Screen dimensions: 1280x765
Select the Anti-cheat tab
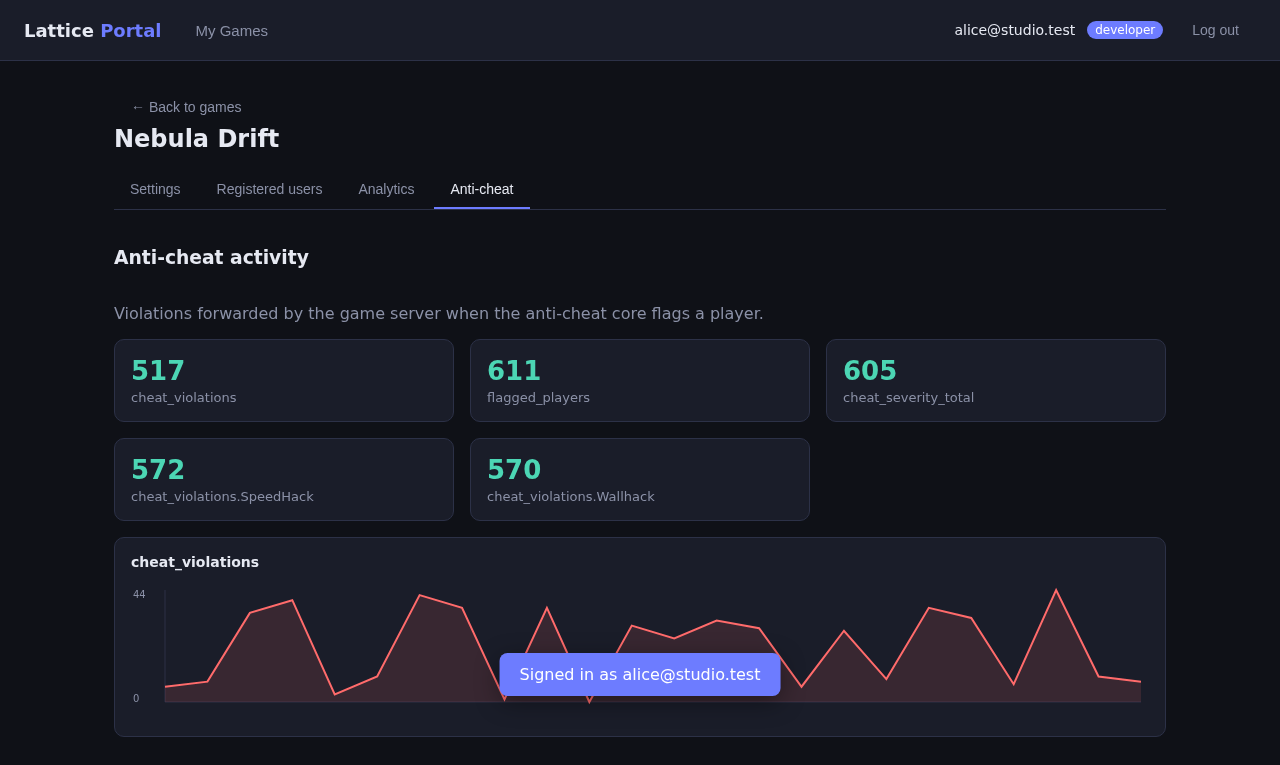coord(482,189)
